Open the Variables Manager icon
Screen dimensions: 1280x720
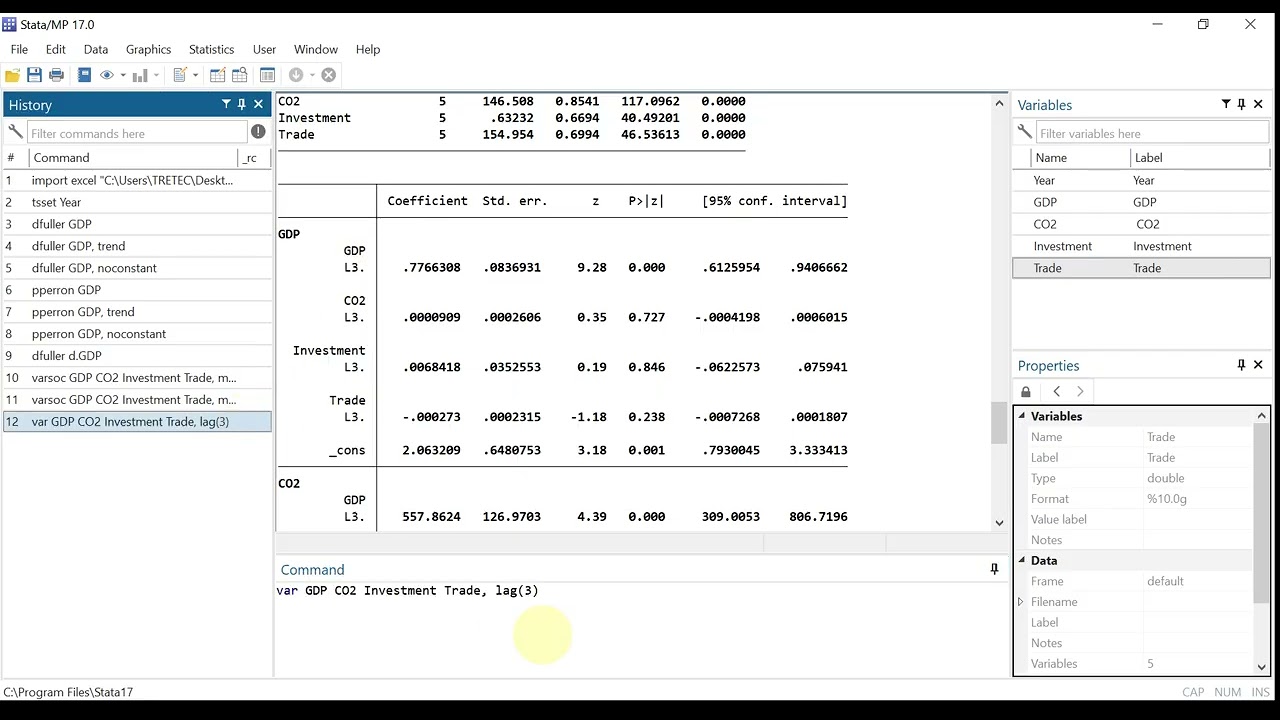tap(267, 75)
